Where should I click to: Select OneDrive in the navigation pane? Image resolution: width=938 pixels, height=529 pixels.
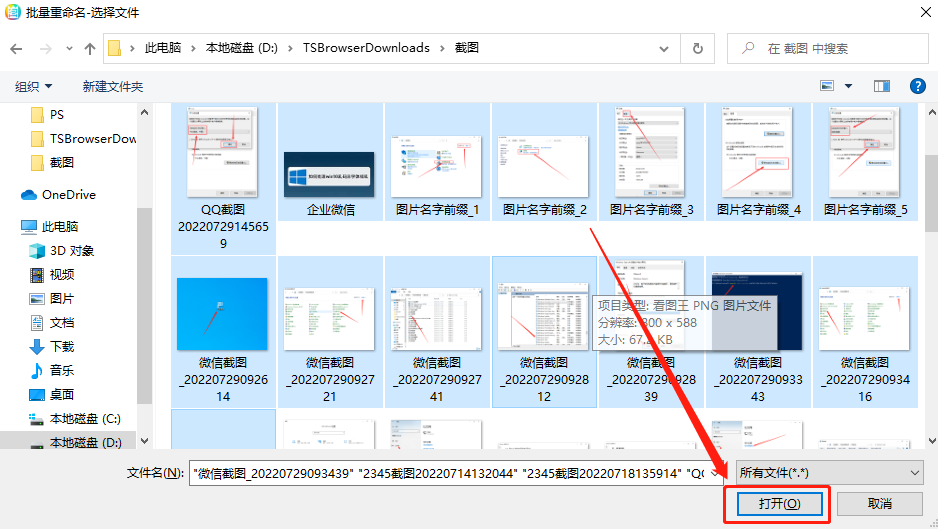tap(68, 194)
